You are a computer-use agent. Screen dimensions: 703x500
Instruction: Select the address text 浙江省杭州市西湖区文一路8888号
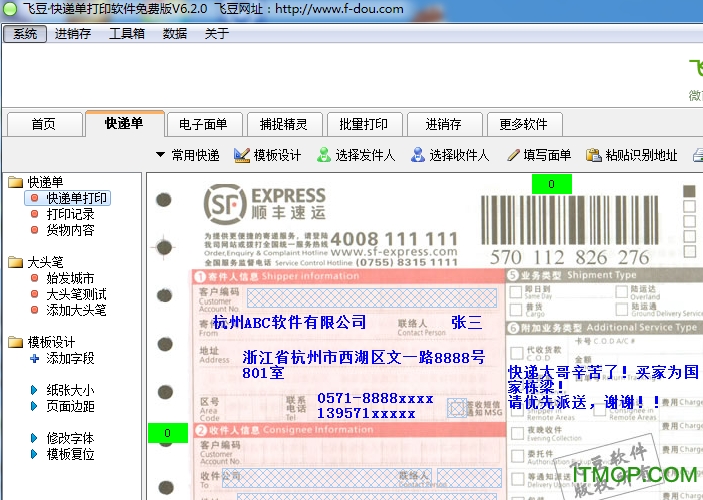[364, 357]
